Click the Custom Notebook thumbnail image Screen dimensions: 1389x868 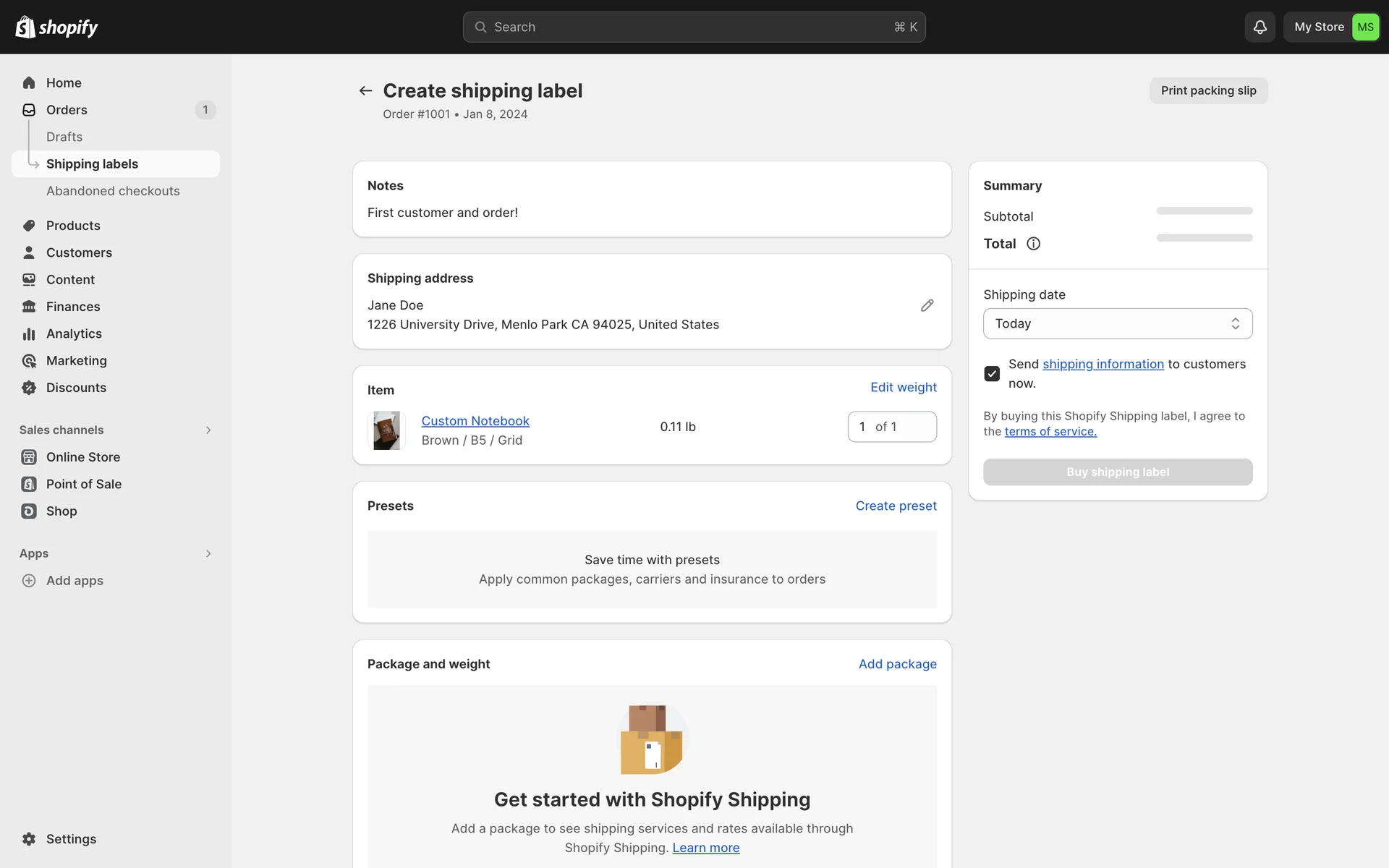click(x=386, y=430)
